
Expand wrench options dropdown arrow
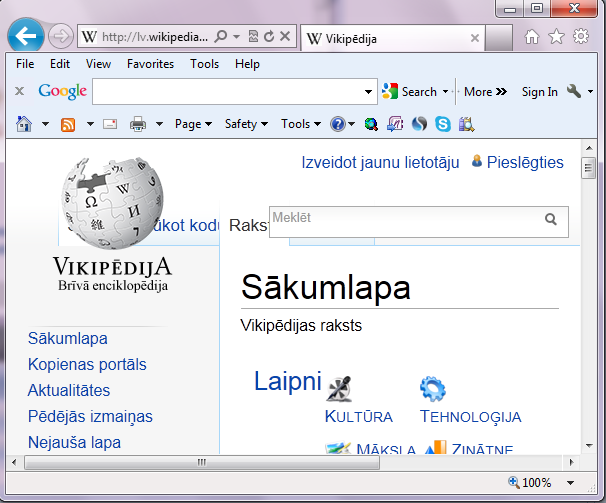tap(590, 92)
